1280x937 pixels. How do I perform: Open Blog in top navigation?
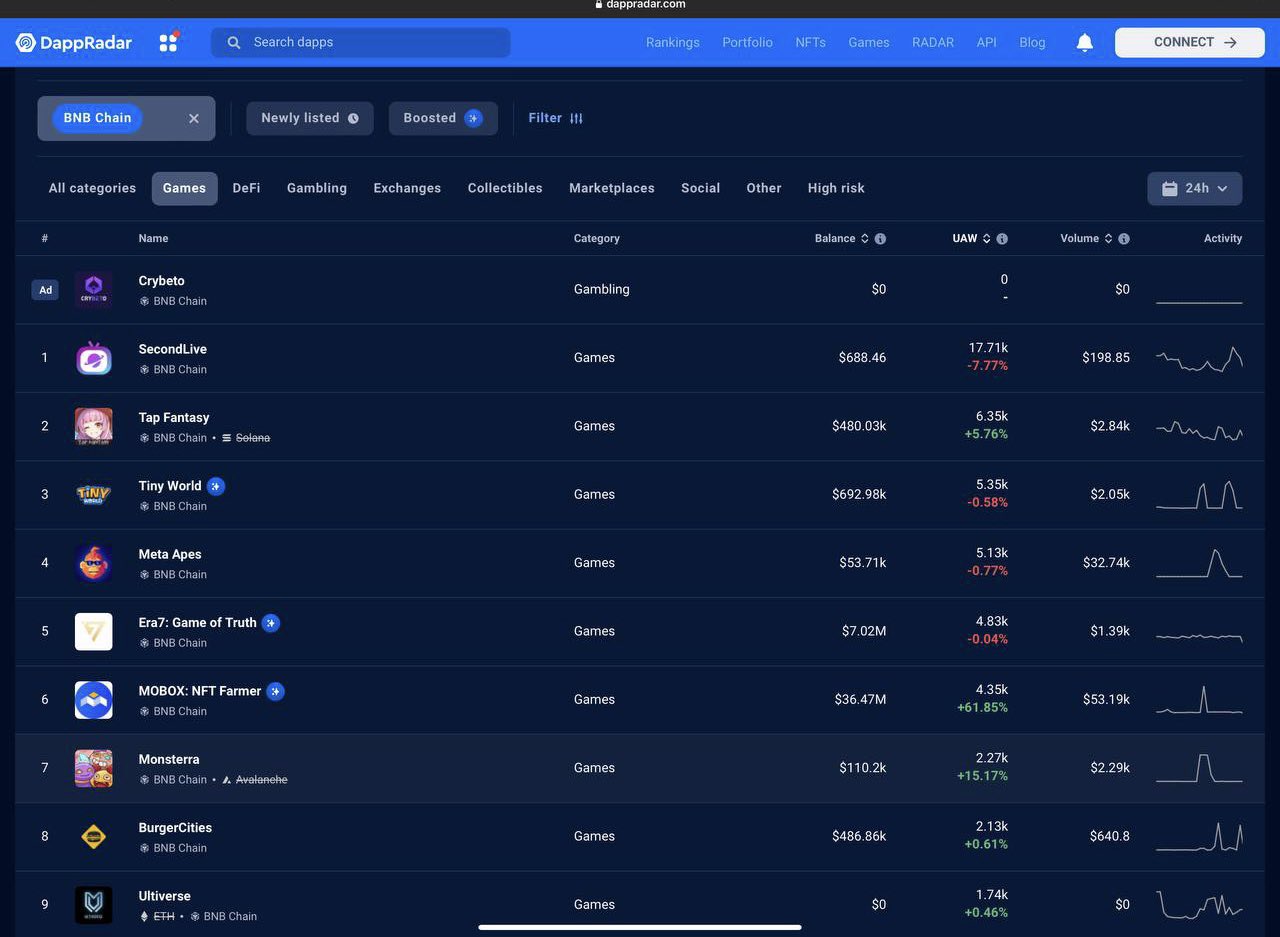point(1032,42)
